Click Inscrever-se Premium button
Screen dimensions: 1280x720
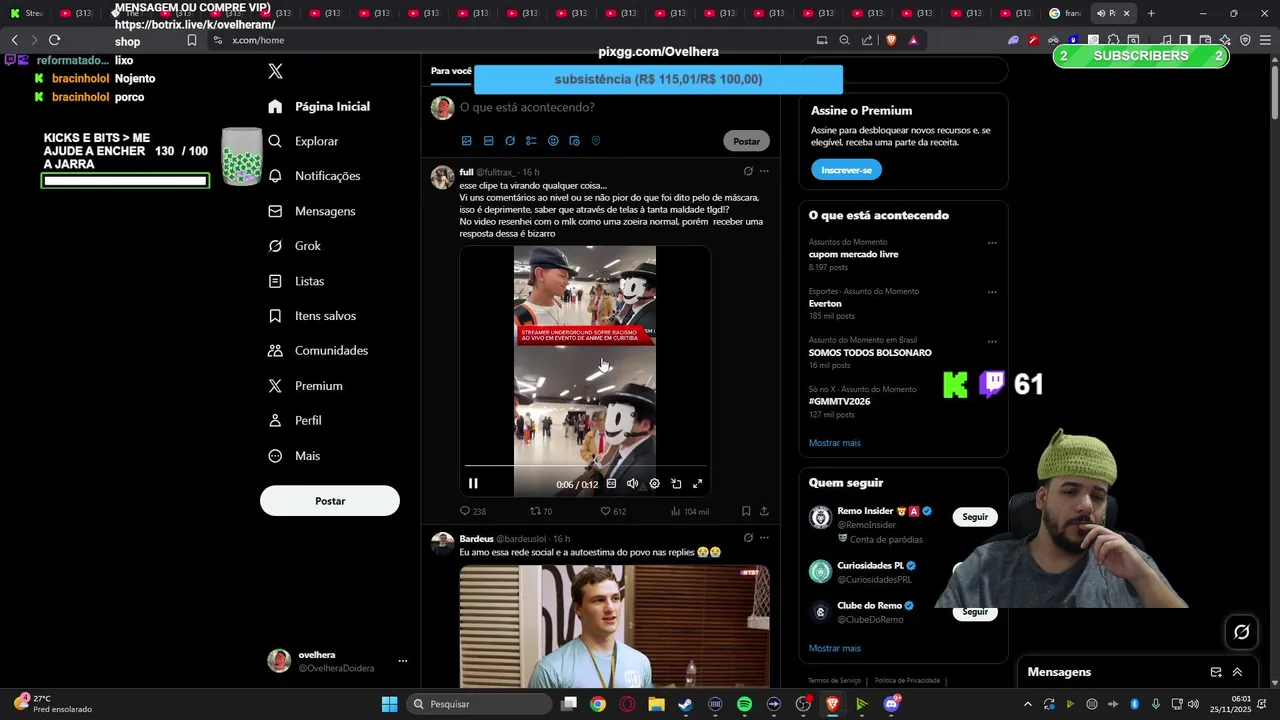pos(846,170)
